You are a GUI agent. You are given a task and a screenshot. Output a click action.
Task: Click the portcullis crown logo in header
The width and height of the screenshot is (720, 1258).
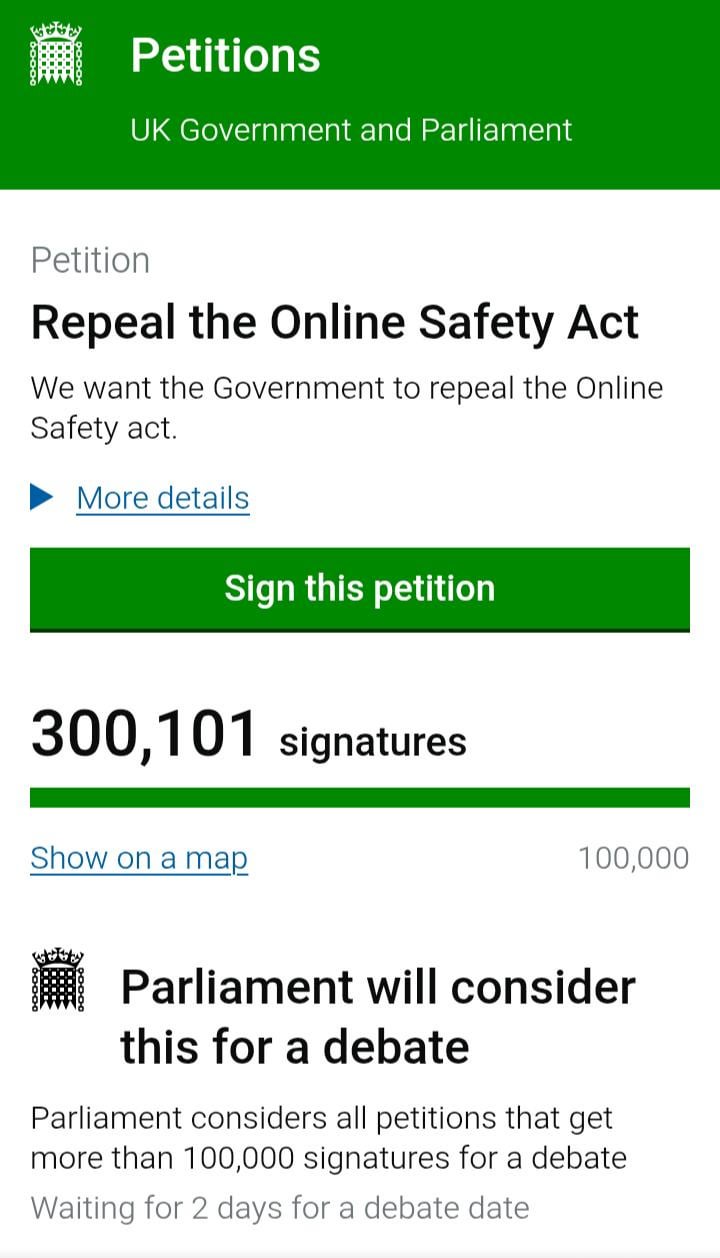(x=56, y=54)
